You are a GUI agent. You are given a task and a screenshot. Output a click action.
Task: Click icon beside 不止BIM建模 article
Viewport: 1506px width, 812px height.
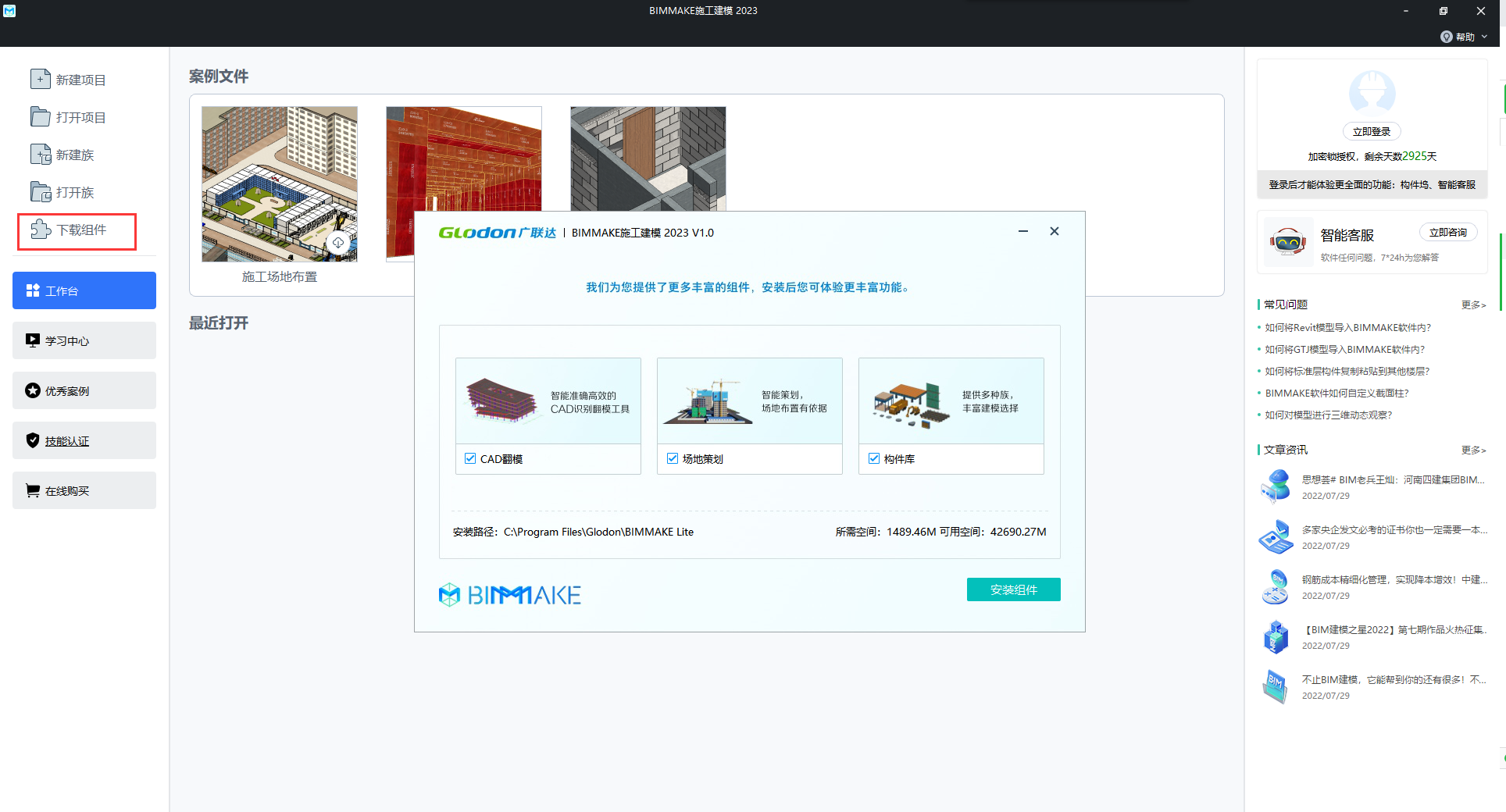click(1276, 686)
